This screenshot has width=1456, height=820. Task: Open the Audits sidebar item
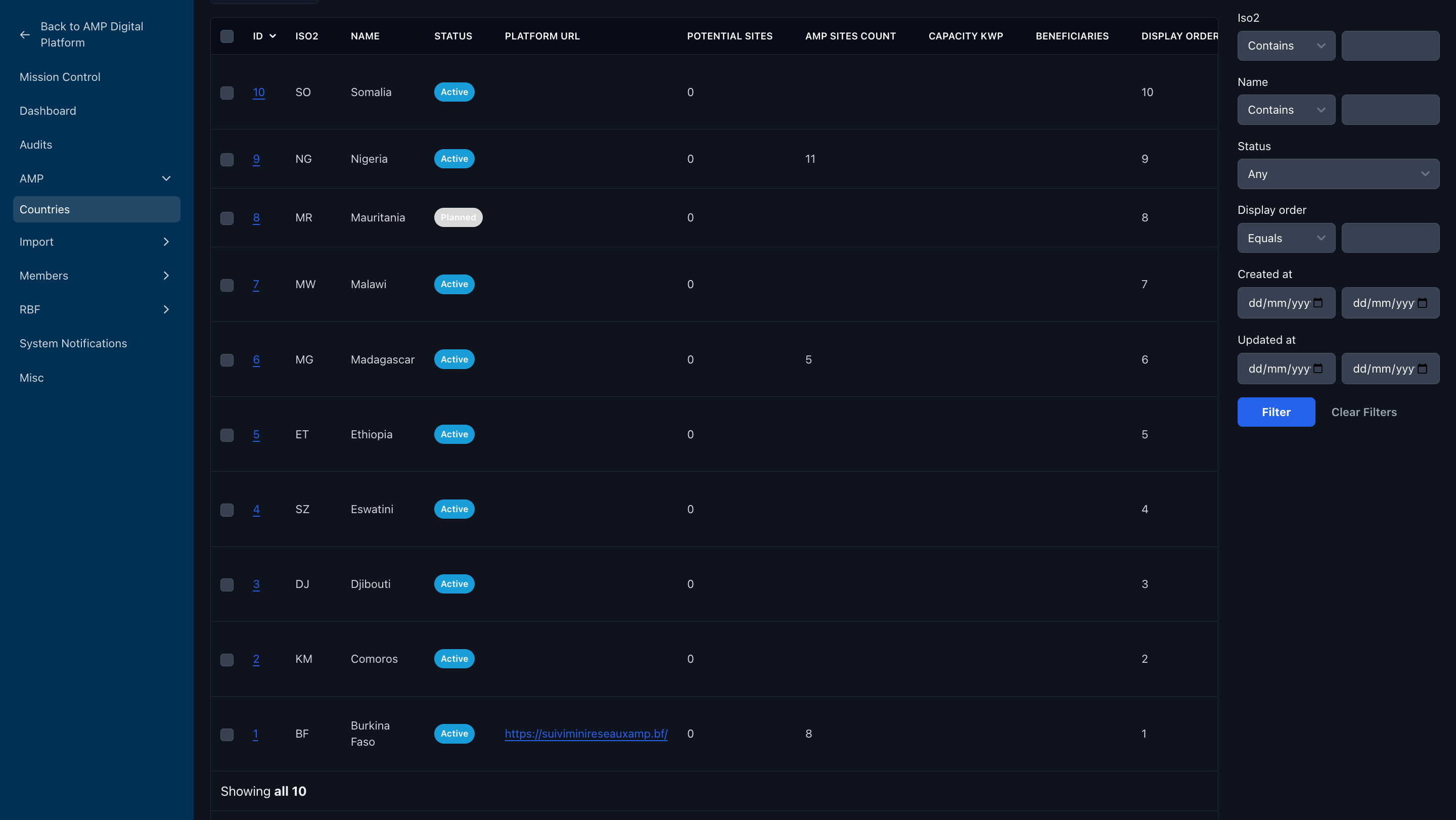35,145
